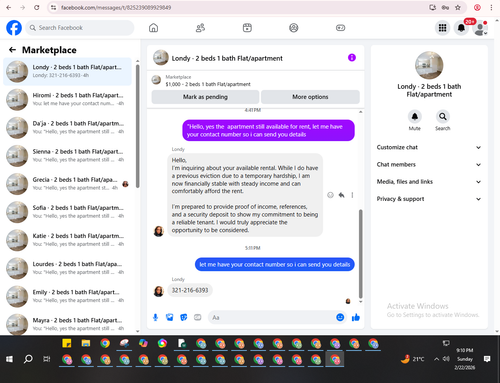Expand Media, files and links section

click(x=429, y=182)
